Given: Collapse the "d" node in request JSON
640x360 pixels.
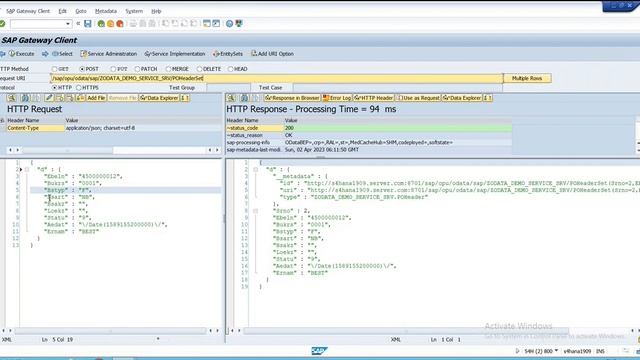Looking at the screenshot, I should tap(27, 169).
